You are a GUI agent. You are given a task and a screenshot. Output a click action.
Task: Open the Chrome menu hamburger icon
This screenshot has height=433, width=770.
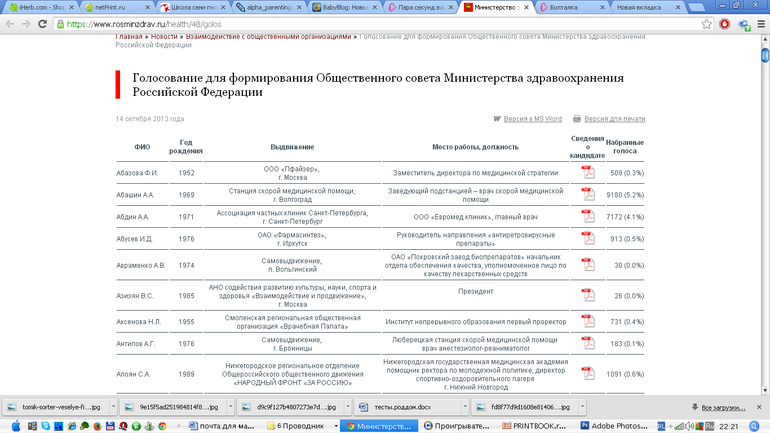761,24
